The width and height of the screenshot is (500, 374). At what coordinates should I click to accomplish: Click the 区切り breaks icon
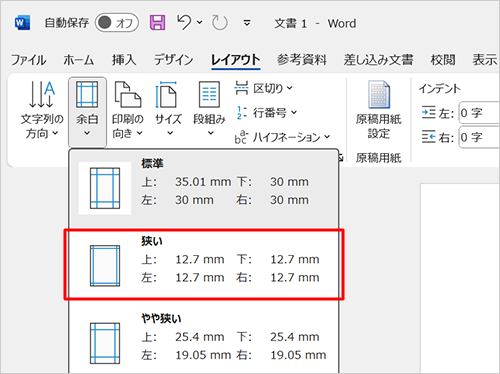[241, 88]
